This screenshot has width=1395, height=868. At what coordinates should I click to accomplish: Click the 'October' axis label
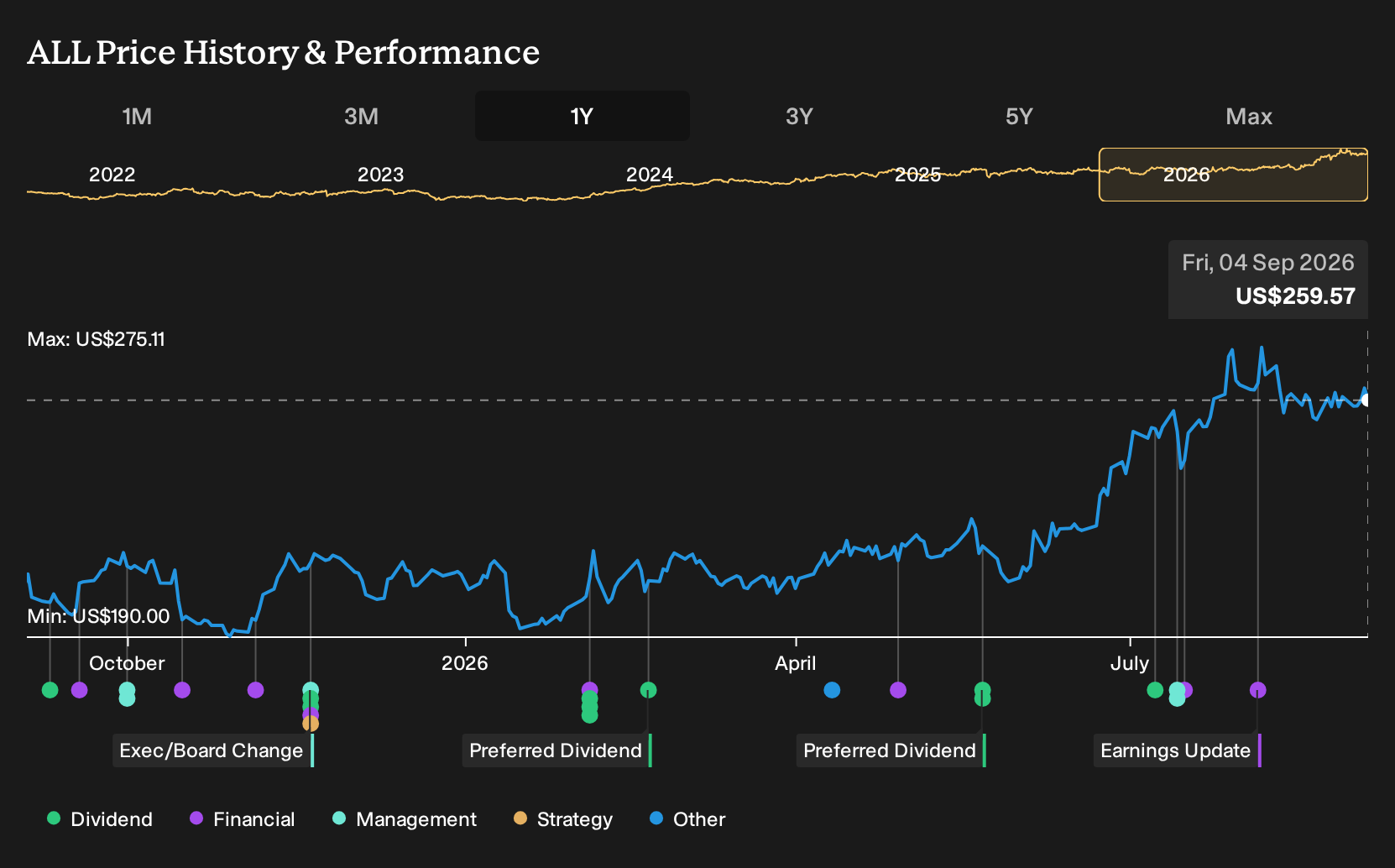[127, 663]
